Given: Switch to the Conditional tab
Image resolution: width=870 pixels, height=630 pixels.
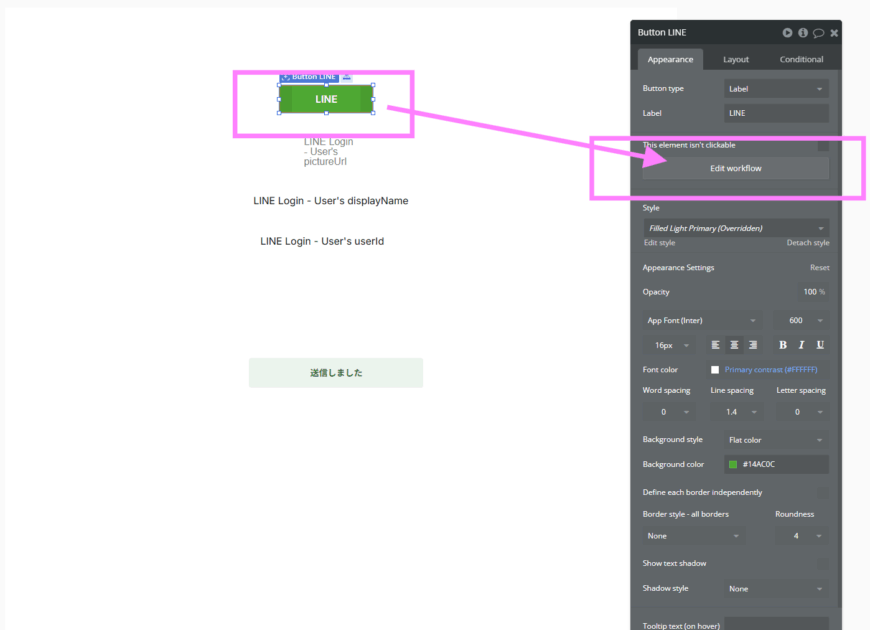Looking at the screenshot, I should [x=801, y=59].
